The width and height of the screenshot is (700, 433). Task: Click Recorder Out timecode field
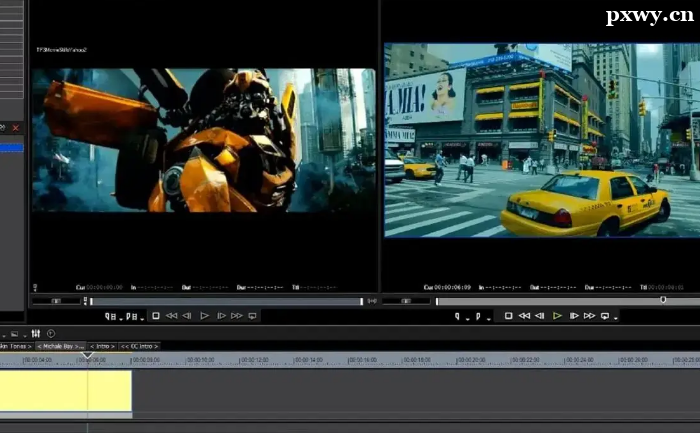click(553, 287)
